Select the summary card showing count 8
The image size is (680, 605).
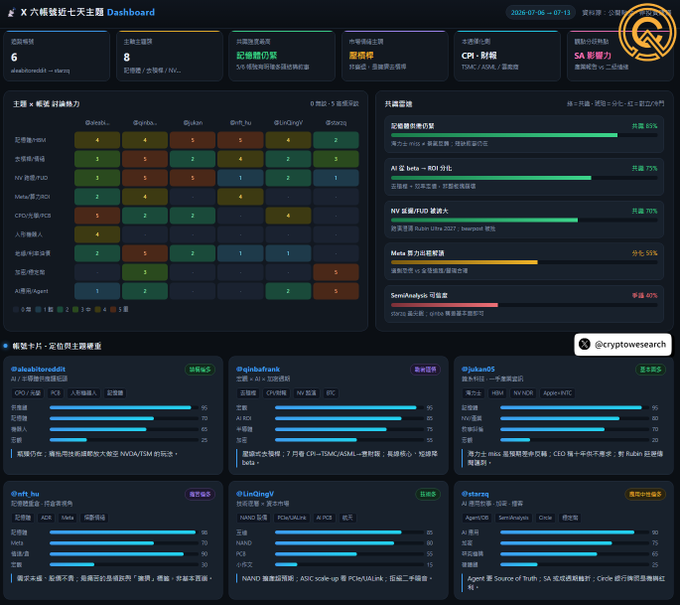[x=170, y=56]
